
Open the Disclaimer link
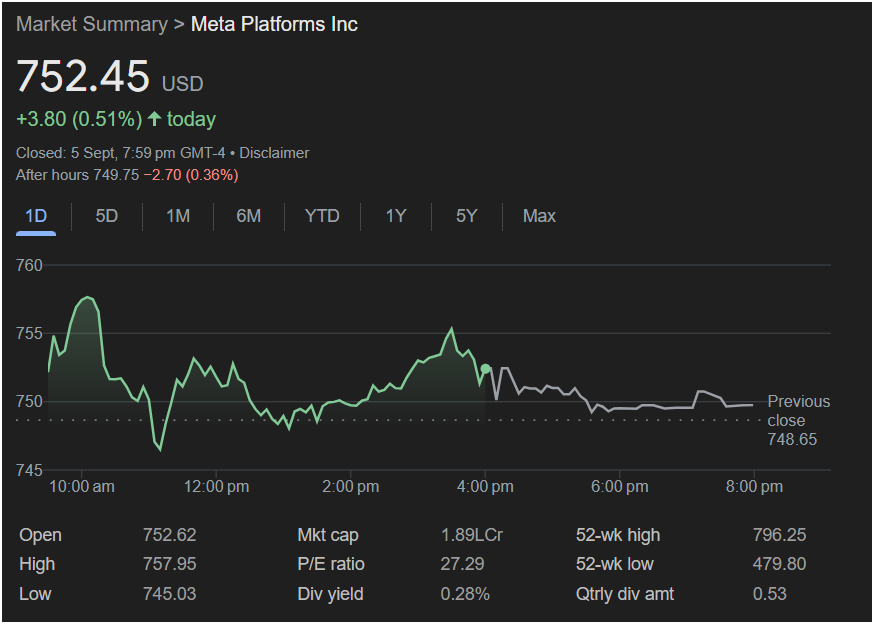pyautogui.click(x=274, y=153)
